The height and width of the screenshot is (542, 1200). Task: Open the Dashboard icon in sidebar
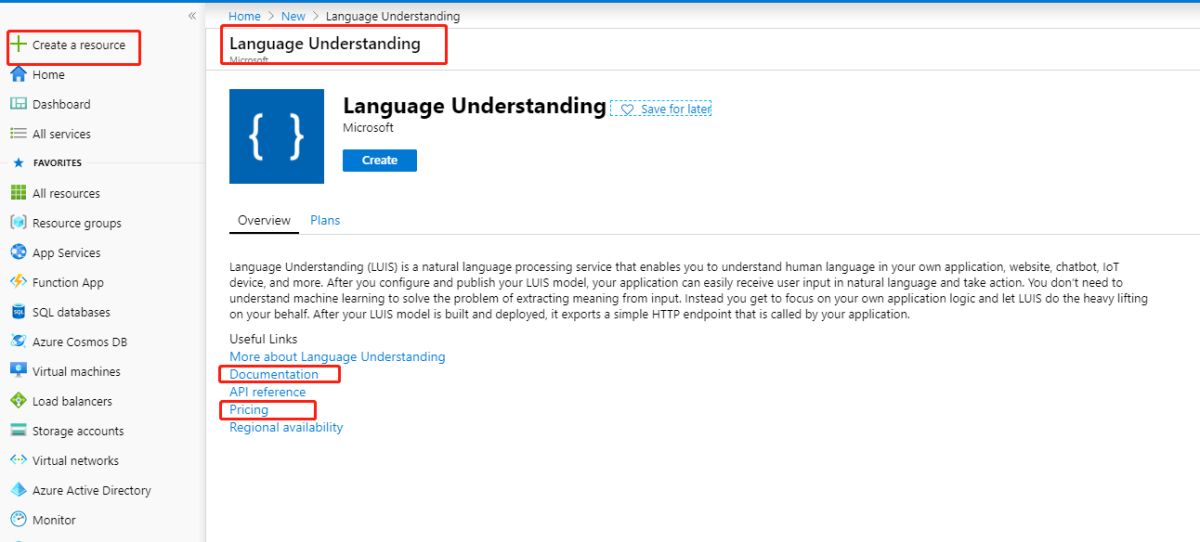click(18, 104)
